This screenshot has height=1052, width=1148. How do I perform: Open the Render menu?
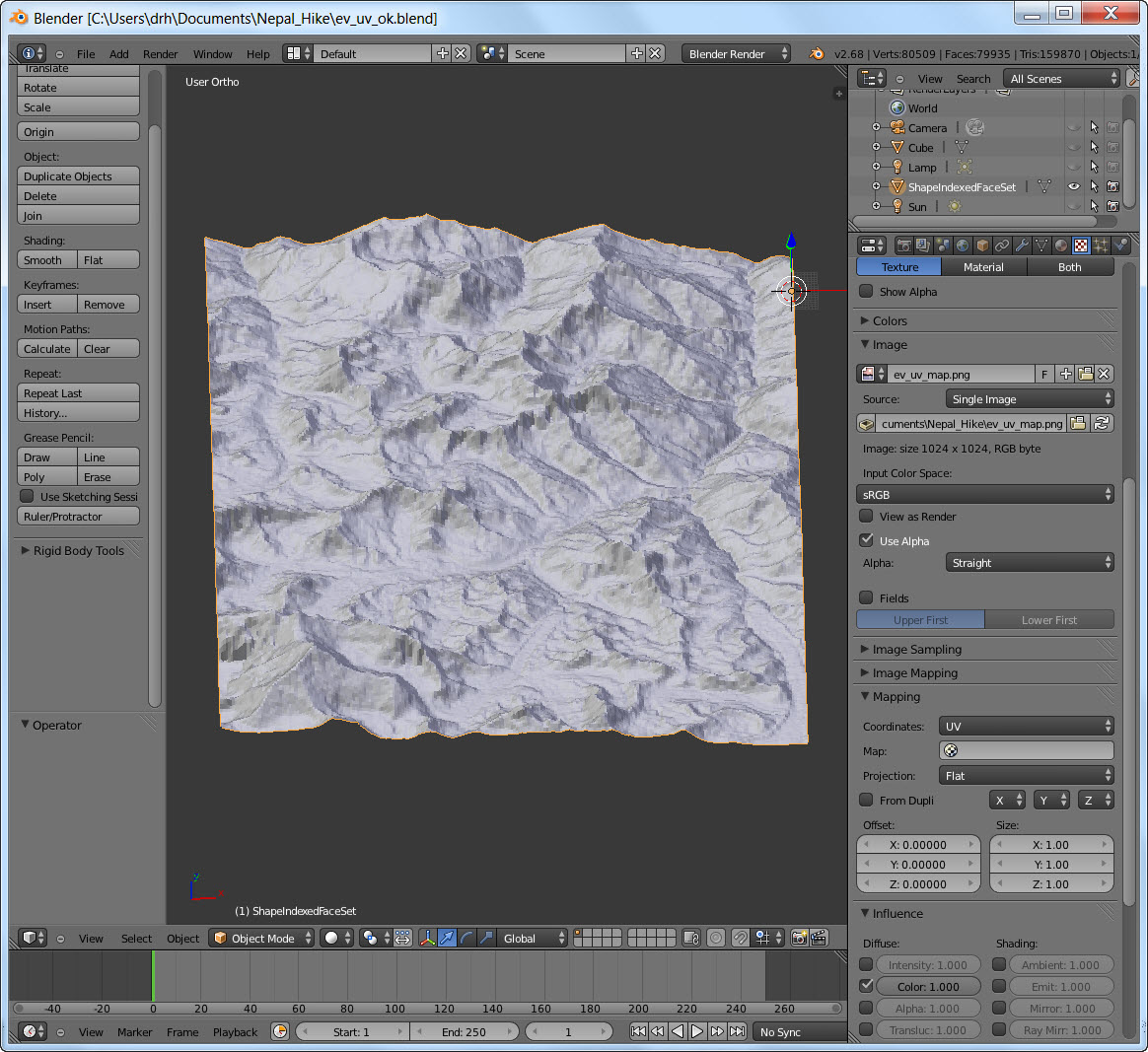160,54
